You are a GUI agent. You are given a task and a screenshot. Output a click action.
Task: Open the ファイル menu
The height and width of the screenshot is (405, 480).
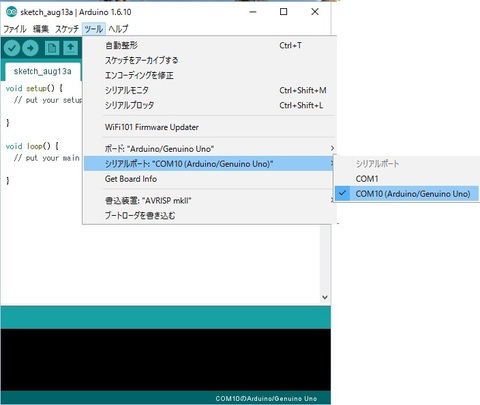(x=15, y=29)
